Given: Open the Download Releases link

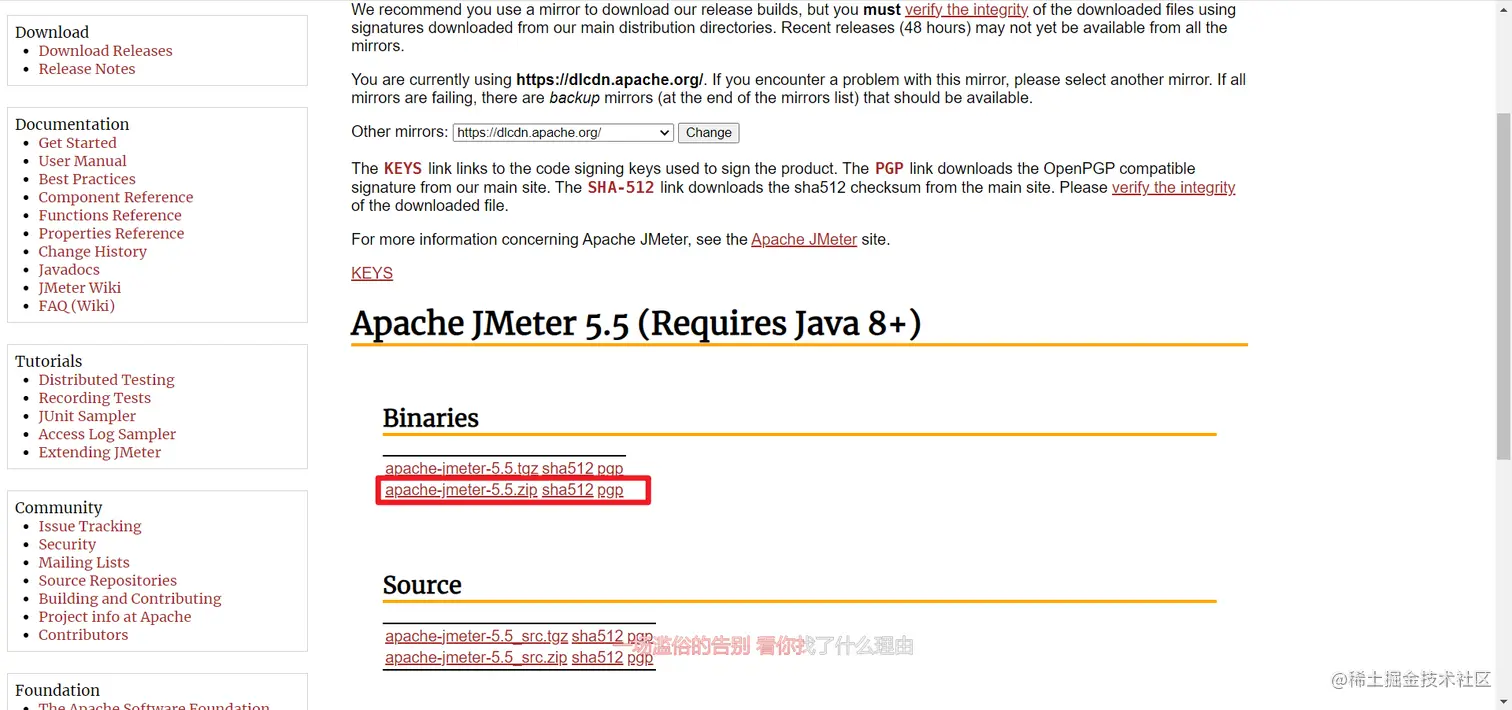Looking at the screenshot, I should click(105, 51).
